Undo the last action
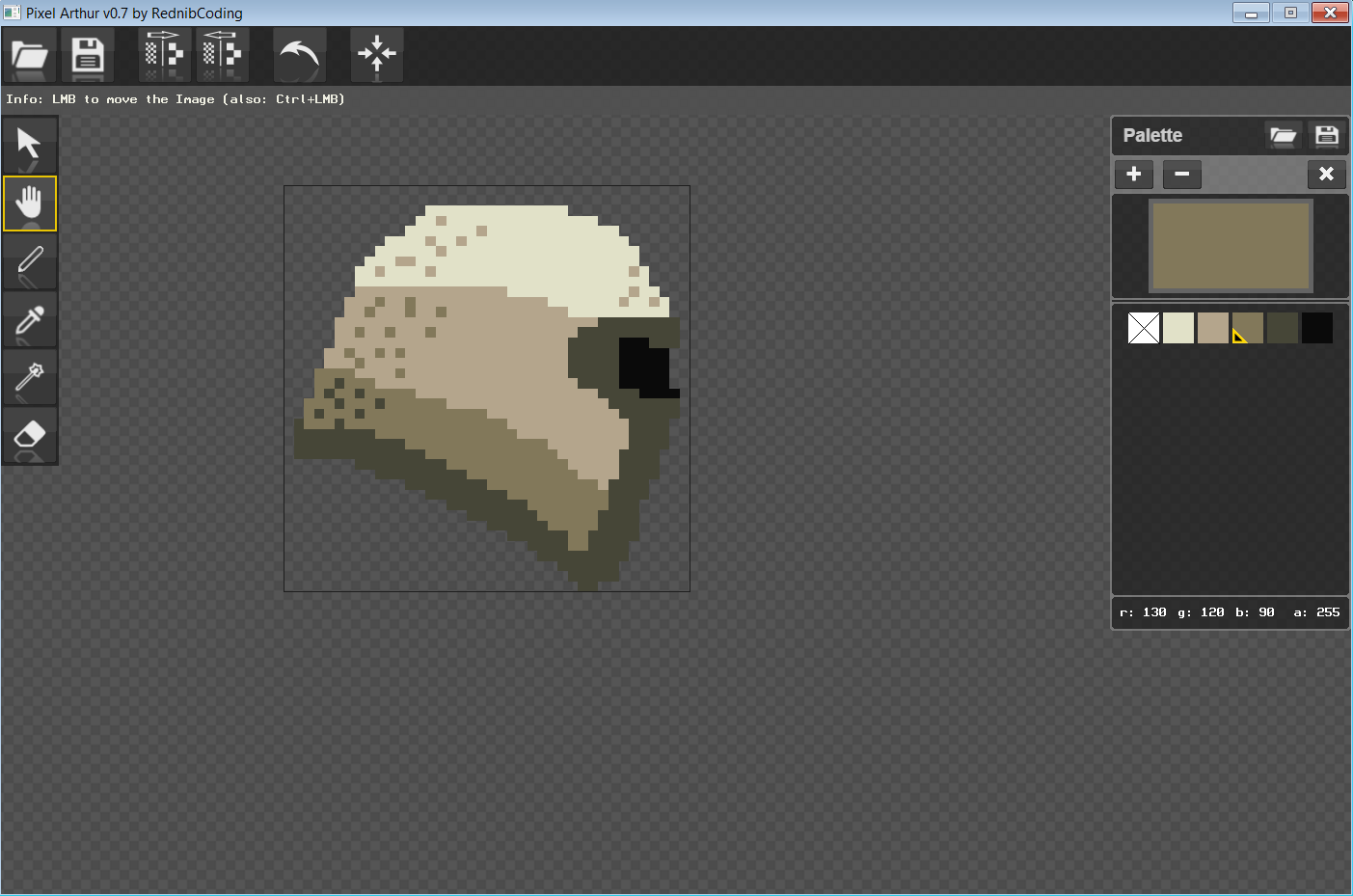This screenshot has width=1353, height=896. click(x=299, y=55)
